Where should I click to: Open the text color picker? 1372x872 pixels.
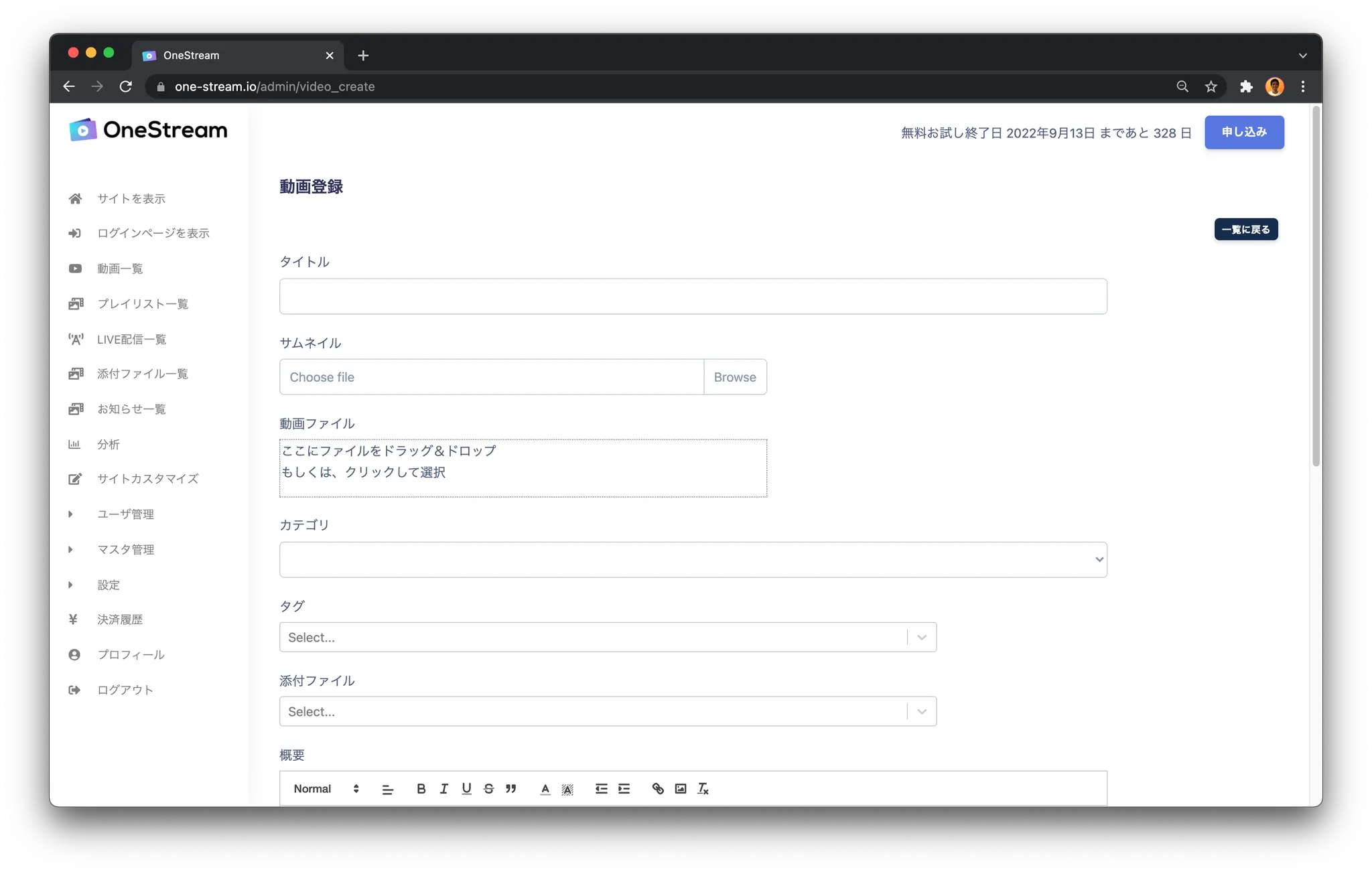pyautogui.click(x=545, y=788)
